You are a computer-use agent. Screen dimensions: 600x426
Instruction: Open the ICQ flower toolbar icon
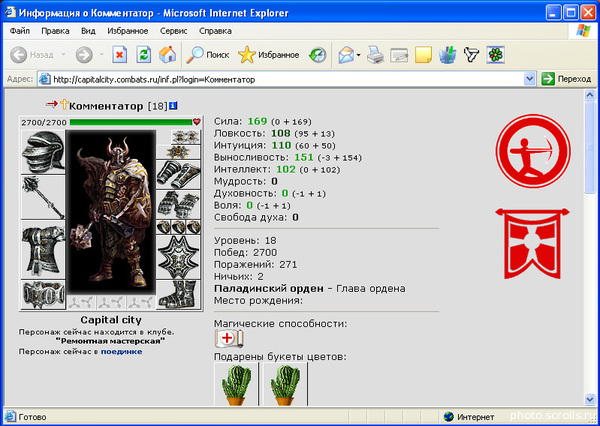(496, 55)
